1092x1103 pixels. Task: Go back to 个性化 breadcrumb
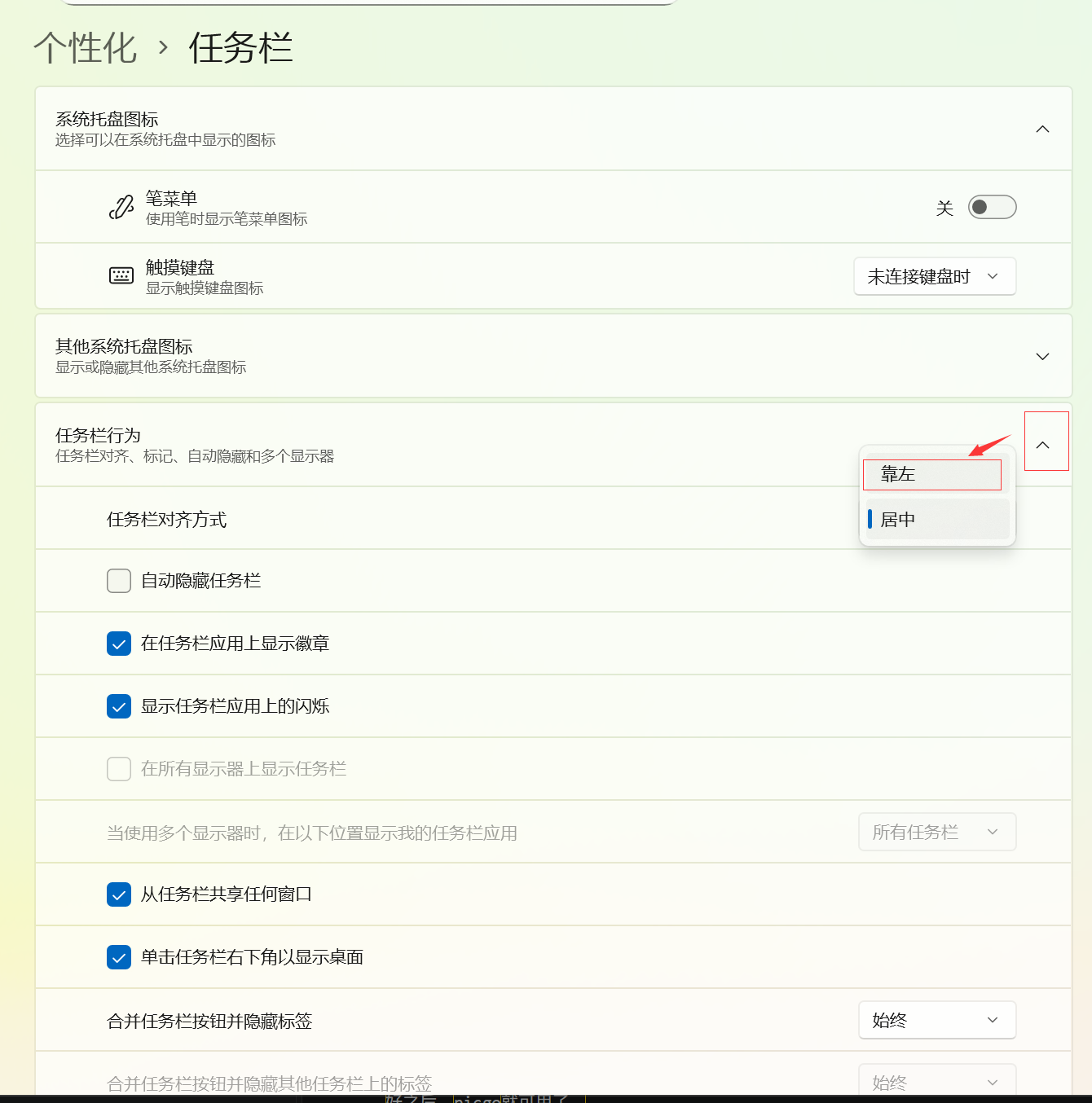86,47
